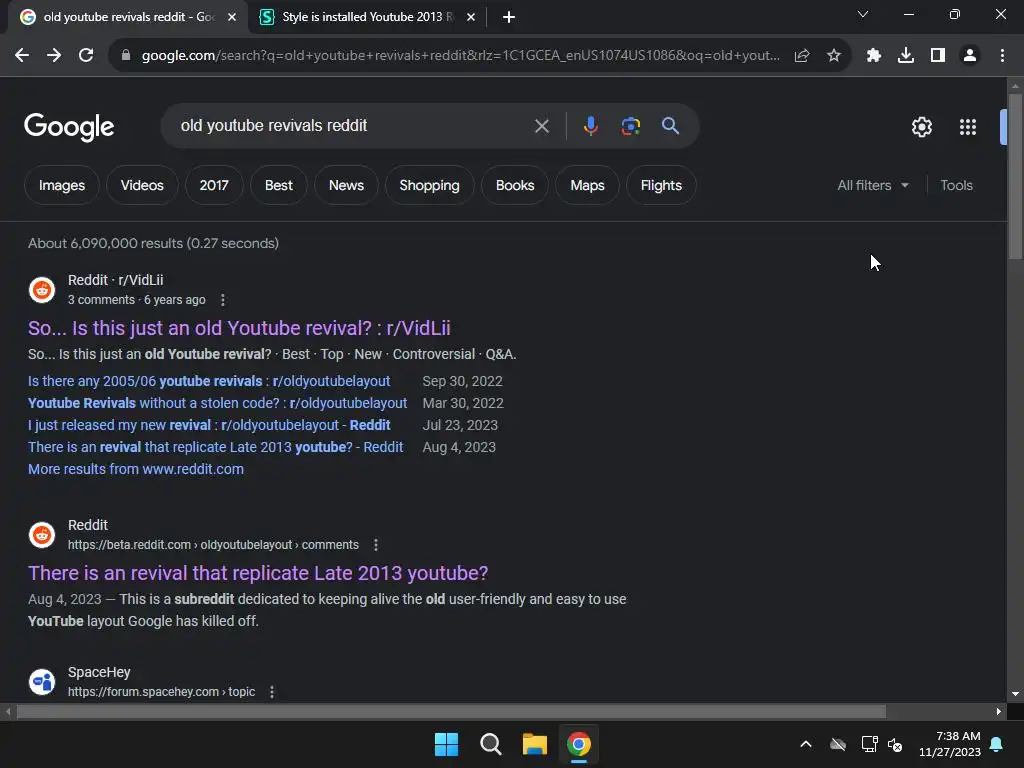The height and width of the screenshot is (768, 1024).
Task: Click the scrollbar down arrow
Action: [x=1015, y=694]
